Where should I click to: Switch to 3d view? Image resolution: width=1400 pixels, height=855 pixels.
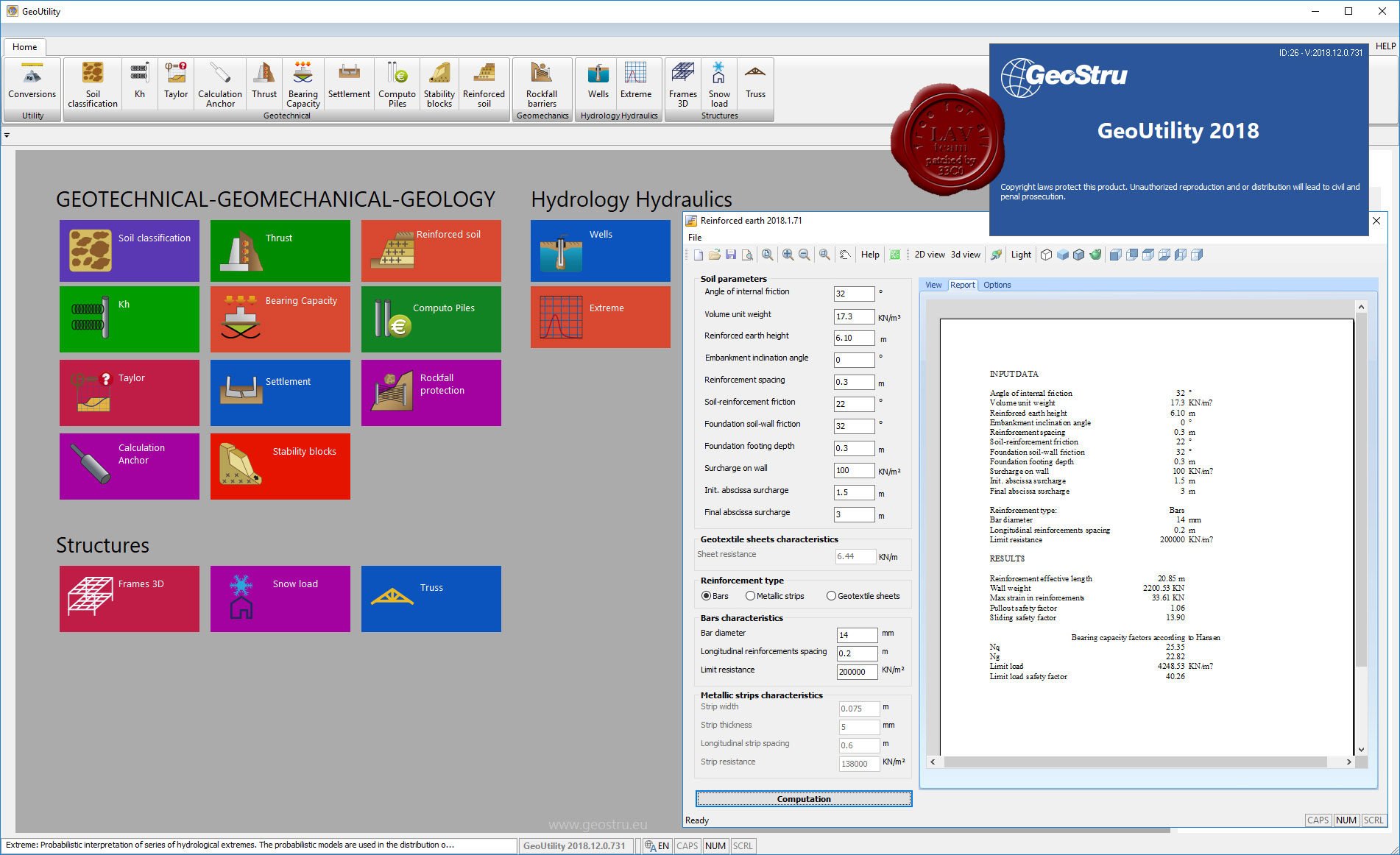965,255
